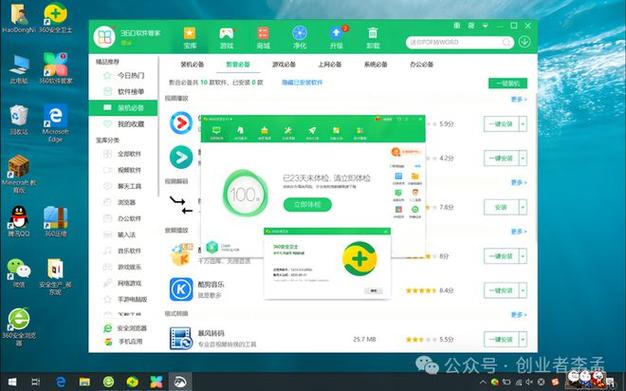Open 360安全卫士 desktop shortcut

pos(55,18)
